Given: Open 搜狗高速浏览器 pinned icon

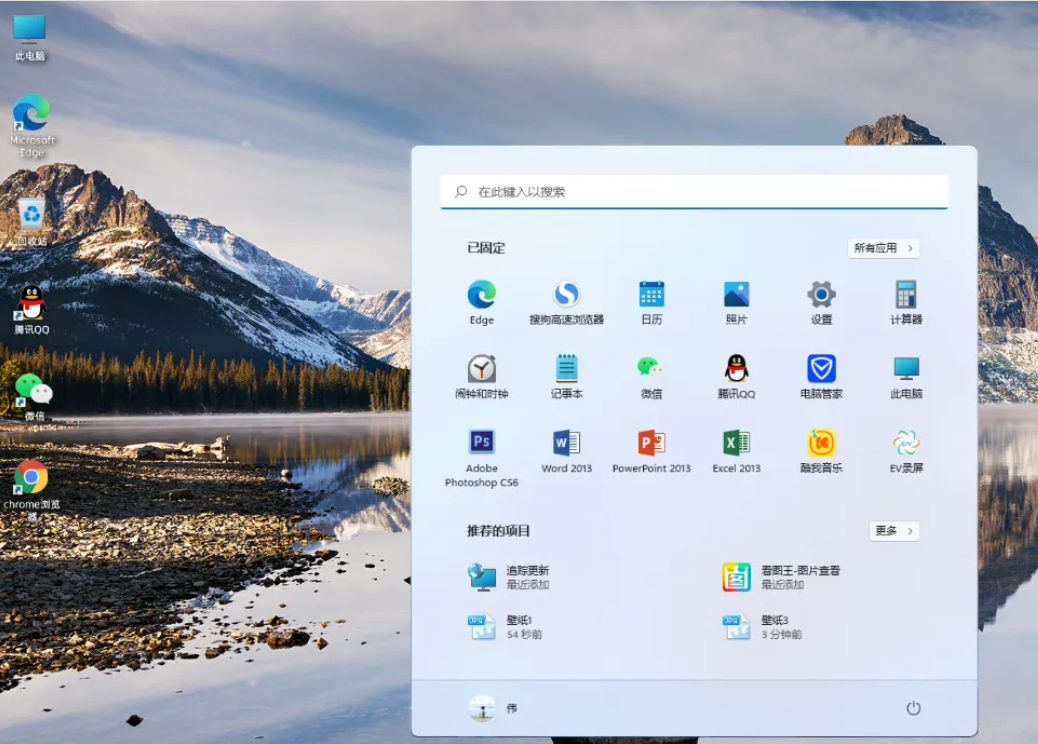Looking at the screenshot, I should [567, 295].
